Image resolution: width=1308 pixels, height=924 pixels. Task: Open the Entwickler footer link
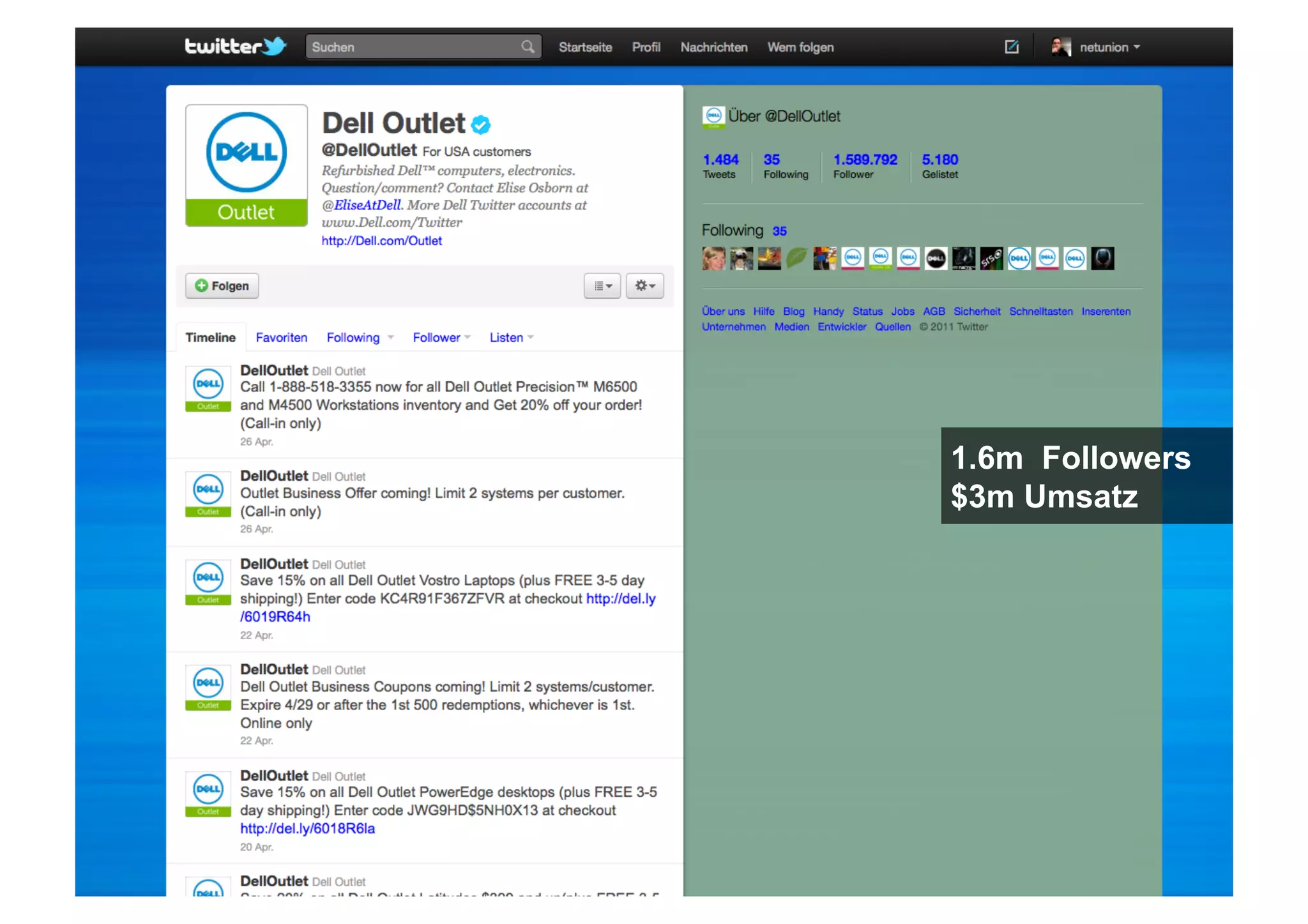point(842,327)
